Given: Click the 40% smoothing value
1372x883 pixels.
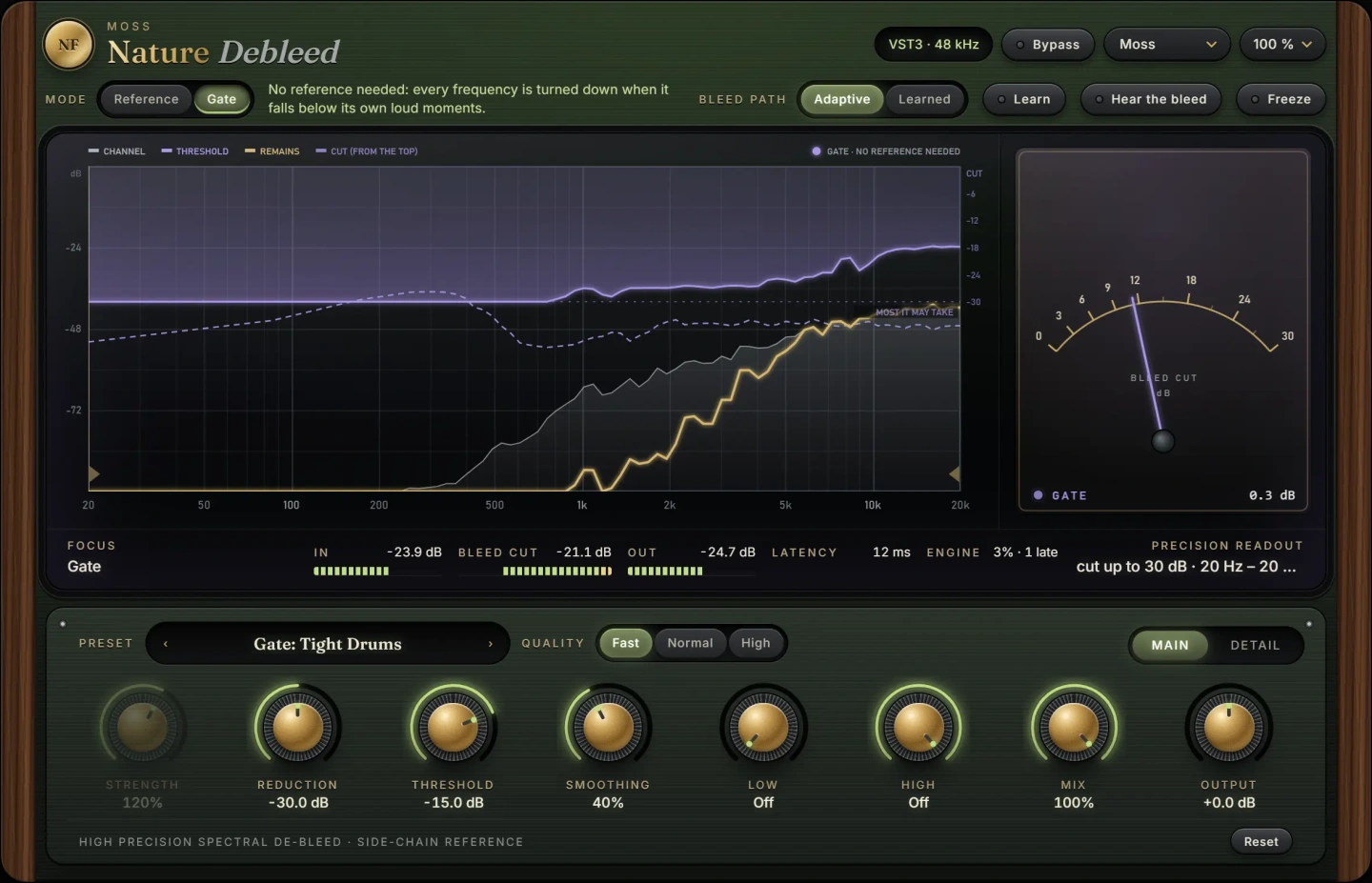Looking at the screenshot, I should (x=608, y=803).
